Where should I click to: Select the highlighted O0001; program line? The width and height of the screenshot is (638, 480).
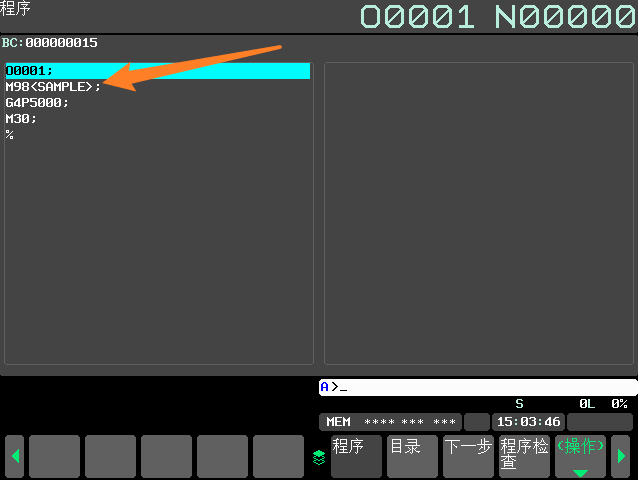point(158,71)
